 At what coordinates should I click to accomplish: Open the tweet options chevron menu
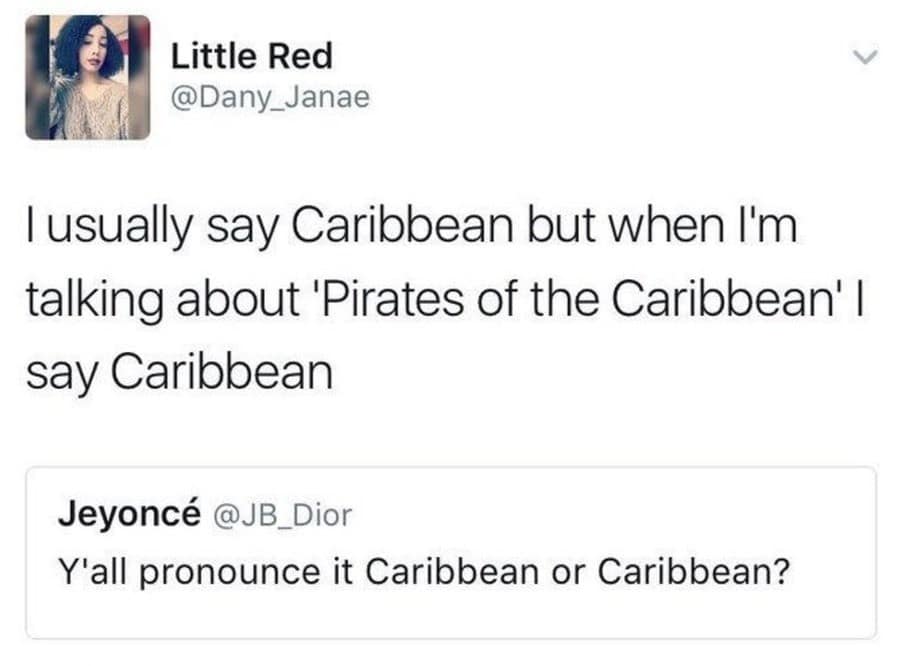pos(858,57)
